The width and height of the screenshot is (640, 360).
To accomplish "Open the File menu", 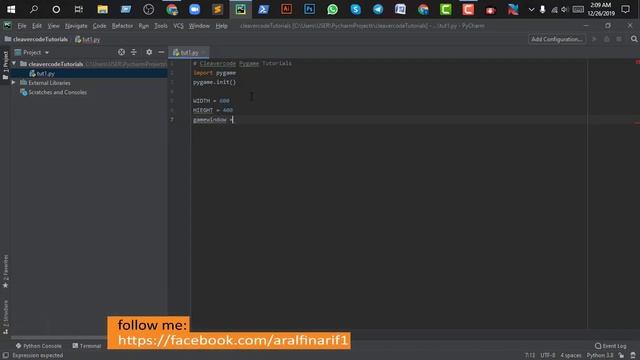I will [22, 26].
